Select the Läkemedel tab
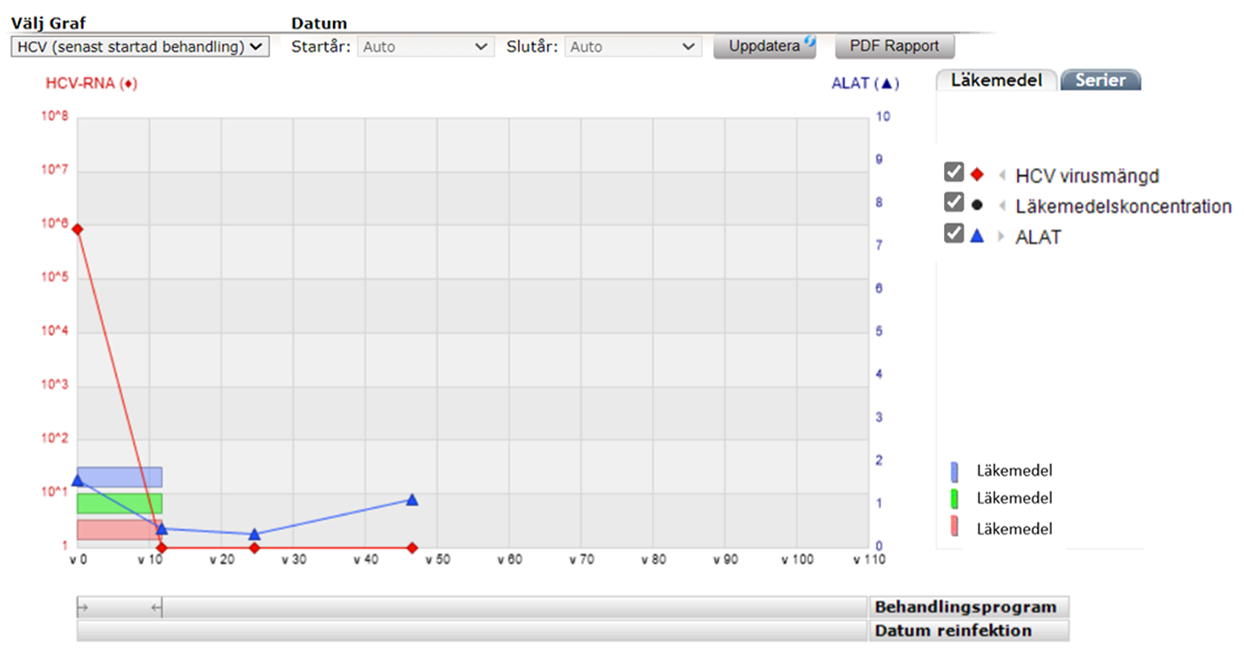The width and height of the screenshot is (1244, 651). click(996, 78)
